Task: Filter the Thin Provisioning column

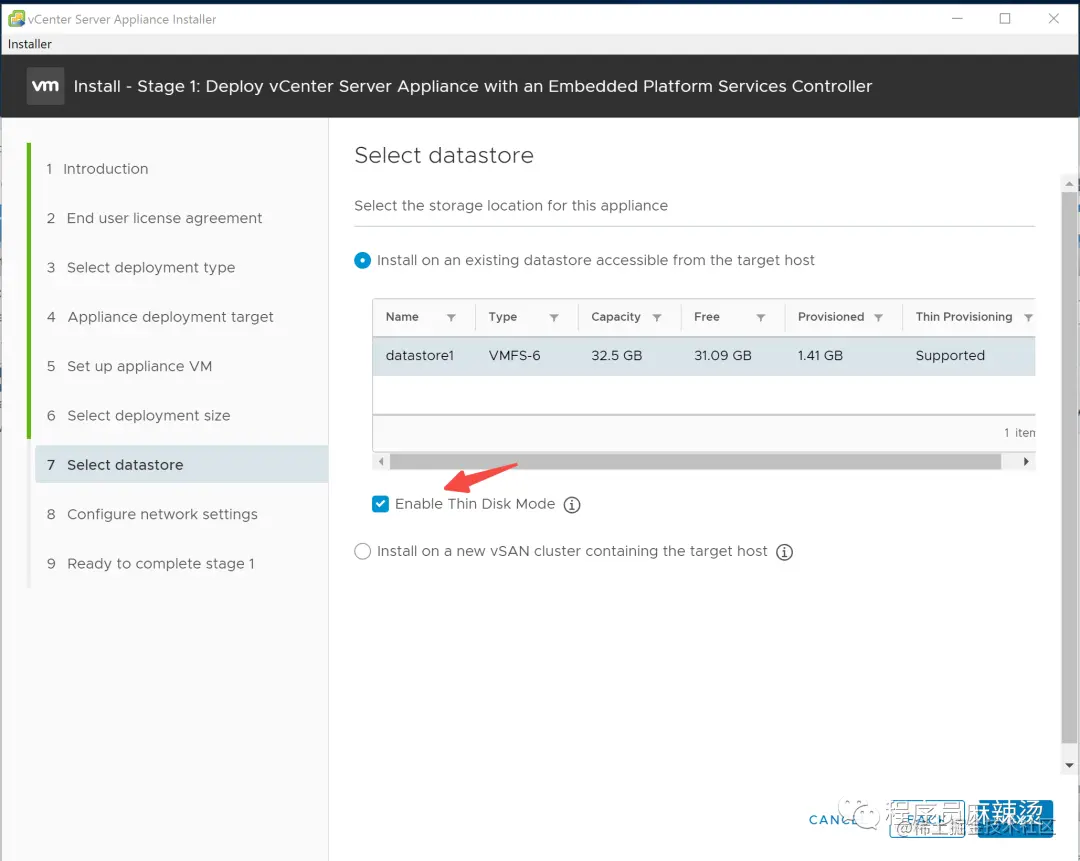Action: click(x=1028, y=318)
